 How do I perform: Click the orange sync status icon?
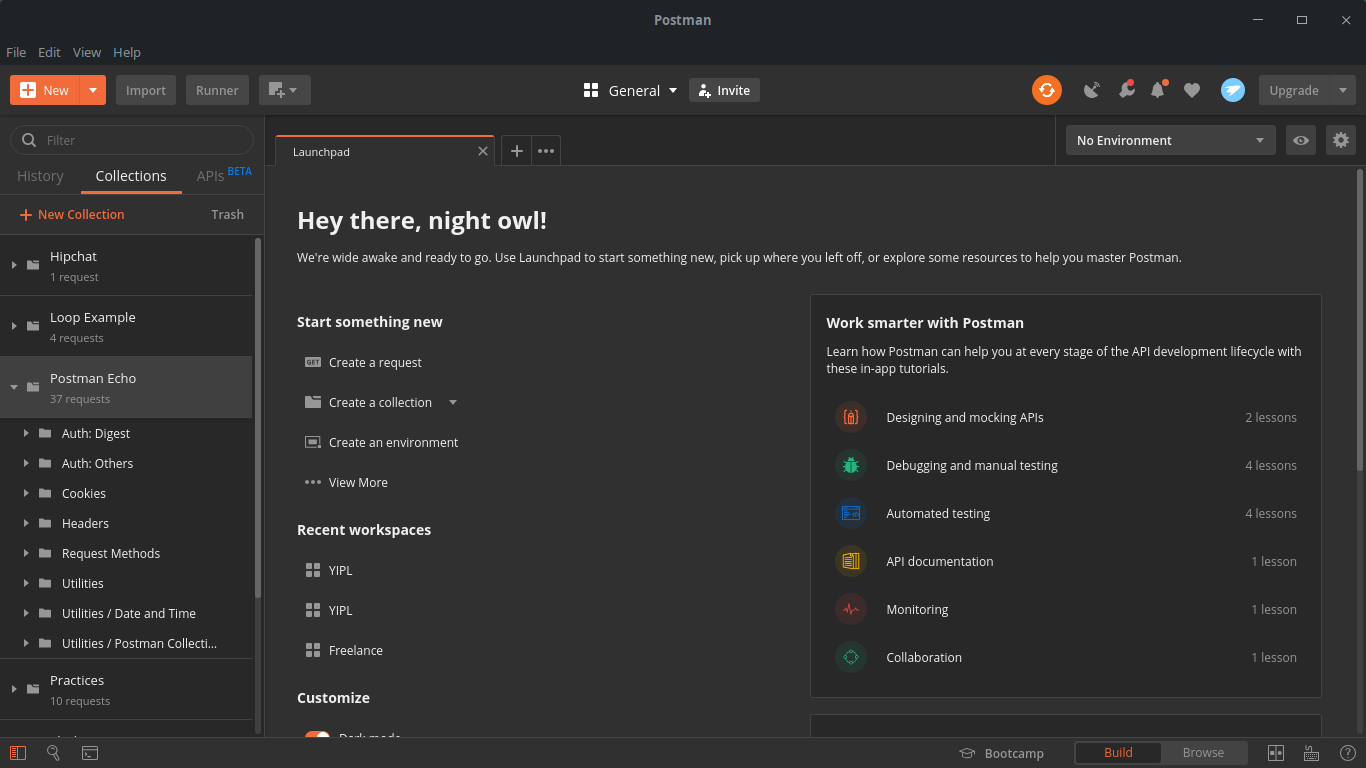[1047, 90]
